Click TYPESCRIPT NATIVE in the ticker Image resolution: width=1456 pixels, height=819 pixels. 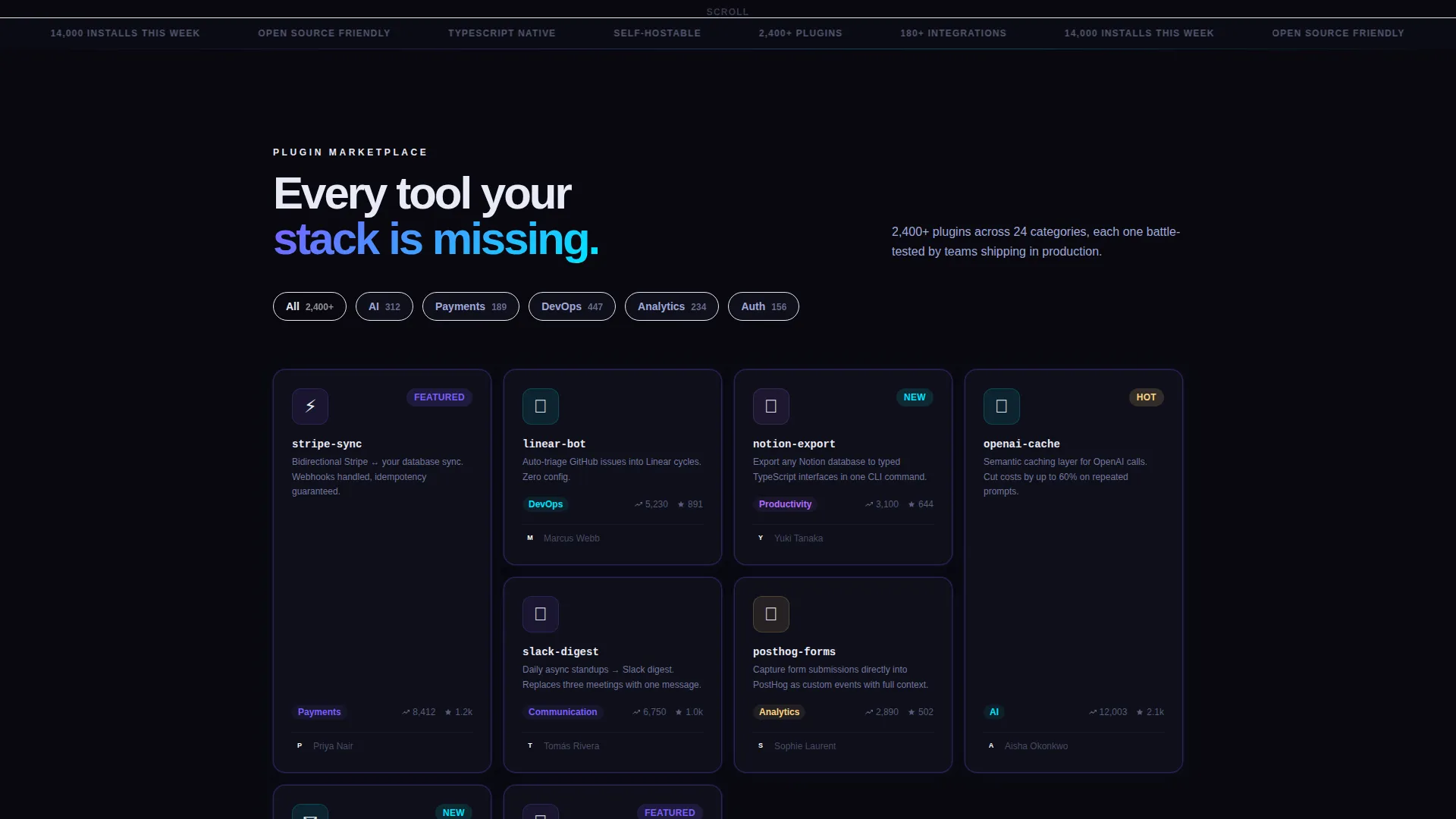click(502, 33)
